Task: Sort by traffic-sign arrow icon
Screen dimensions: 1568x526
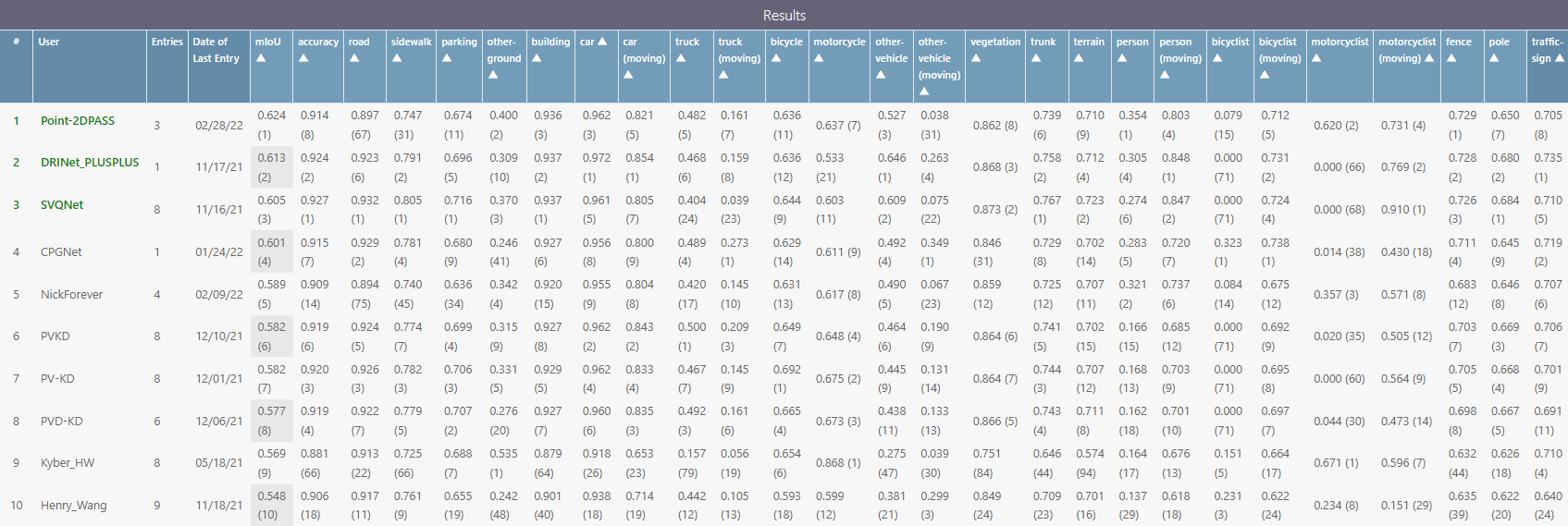Action: [x=1560, y=58]
